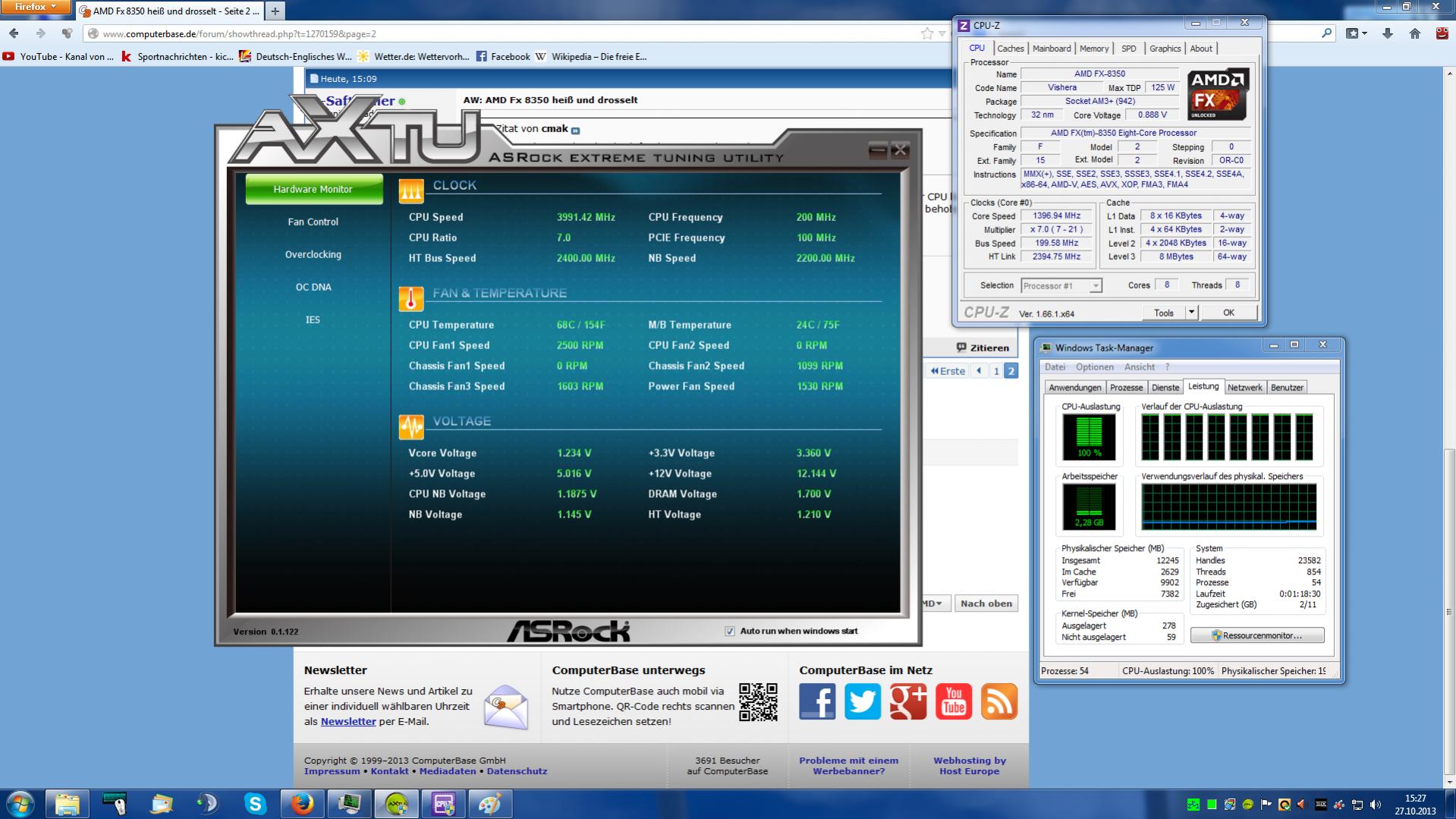Image resolution: width=1456 pixels, height=819 pixels.
Task: Click the Voltage waveform icon
Action: [x=411, y=427]
